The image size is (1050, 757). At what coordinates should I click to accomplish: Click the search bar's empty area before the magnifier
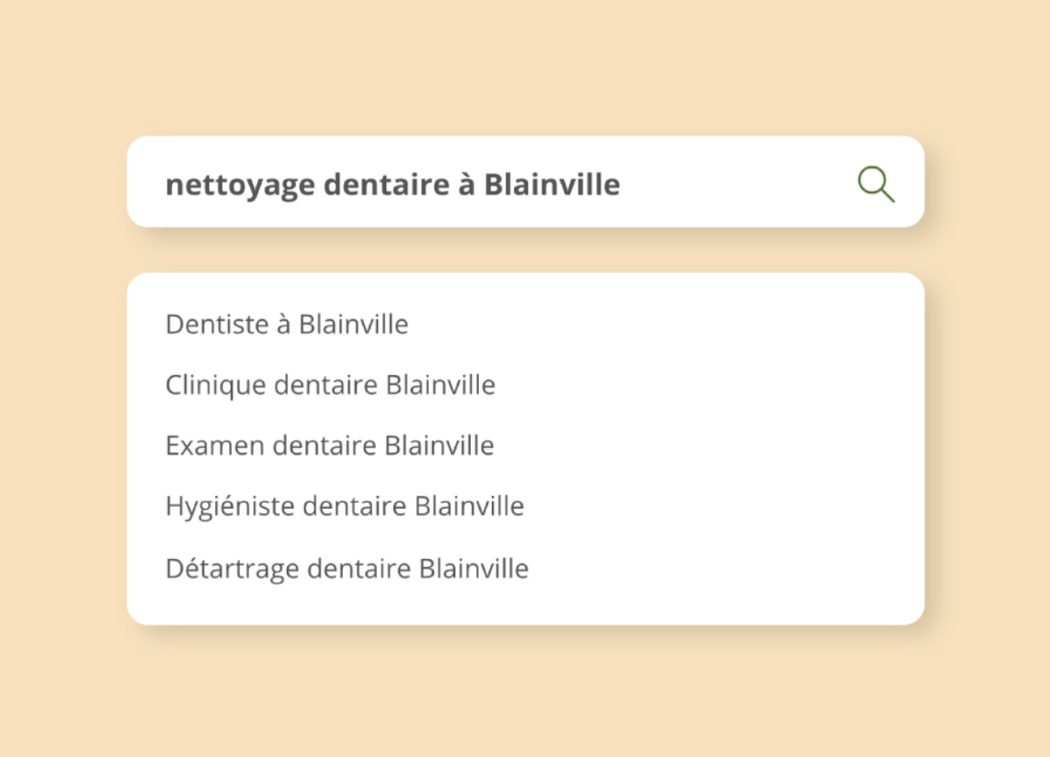tap(737, 182)
